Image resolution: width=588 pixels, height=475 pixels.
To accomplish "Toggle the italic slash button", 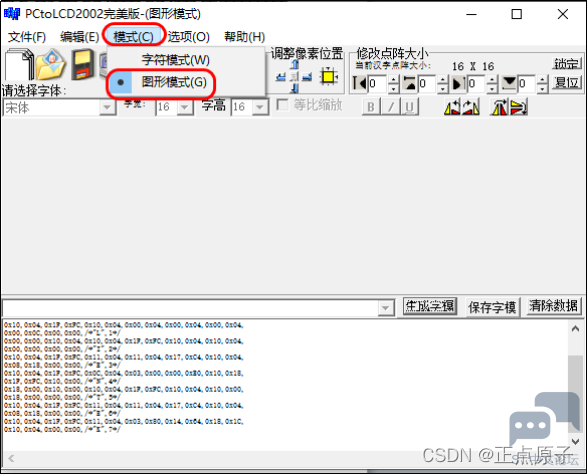I will pos(390,107).
